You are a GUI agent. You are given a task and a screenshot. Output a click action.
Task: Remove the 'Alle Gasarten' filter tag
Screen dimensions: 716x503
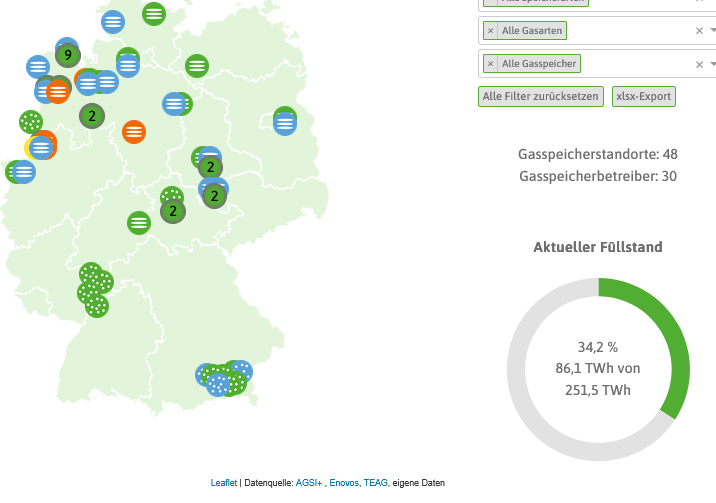point(490,31)
